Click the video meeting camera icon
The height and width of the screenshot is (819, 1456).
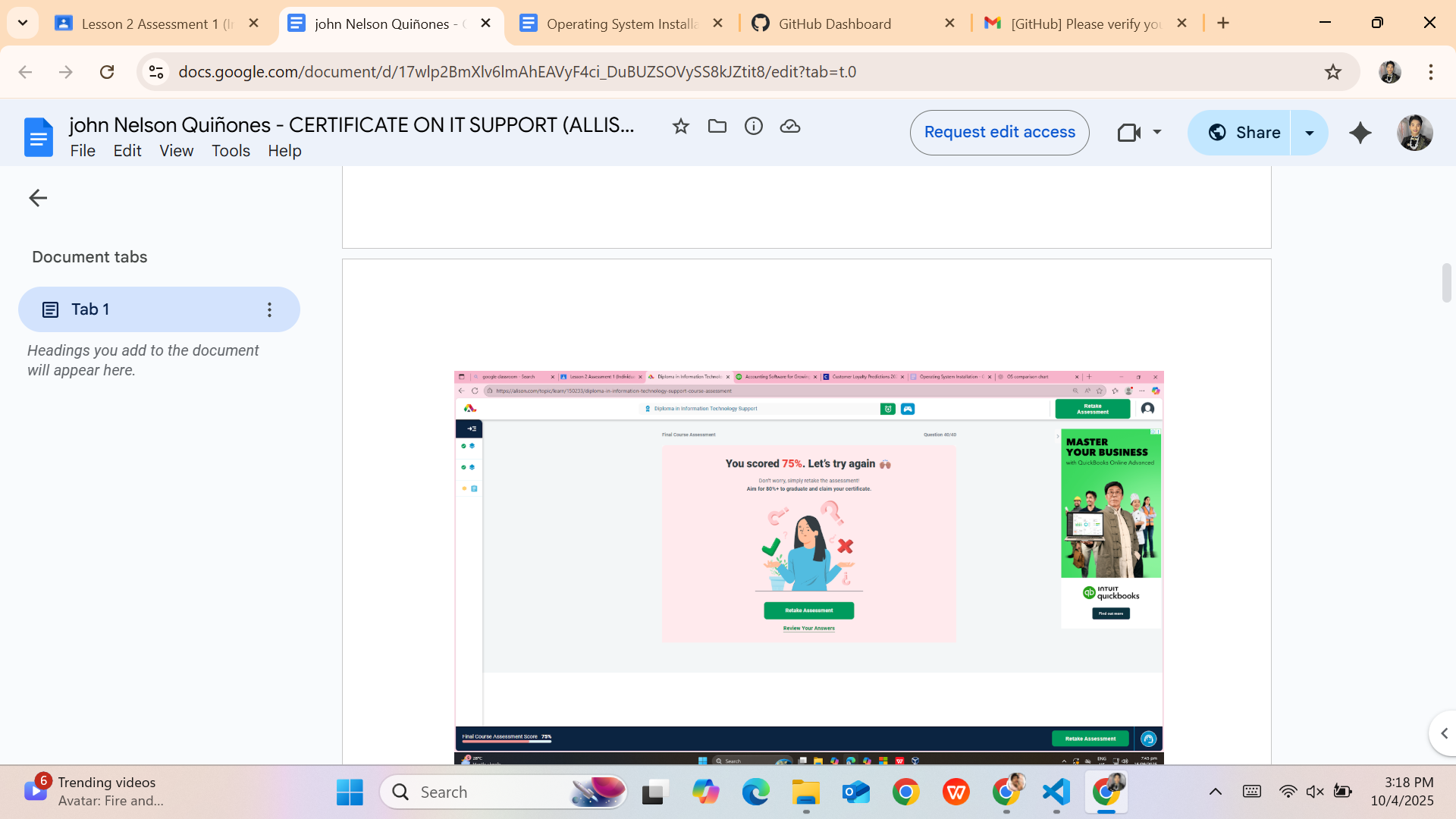pos(1129,133)
